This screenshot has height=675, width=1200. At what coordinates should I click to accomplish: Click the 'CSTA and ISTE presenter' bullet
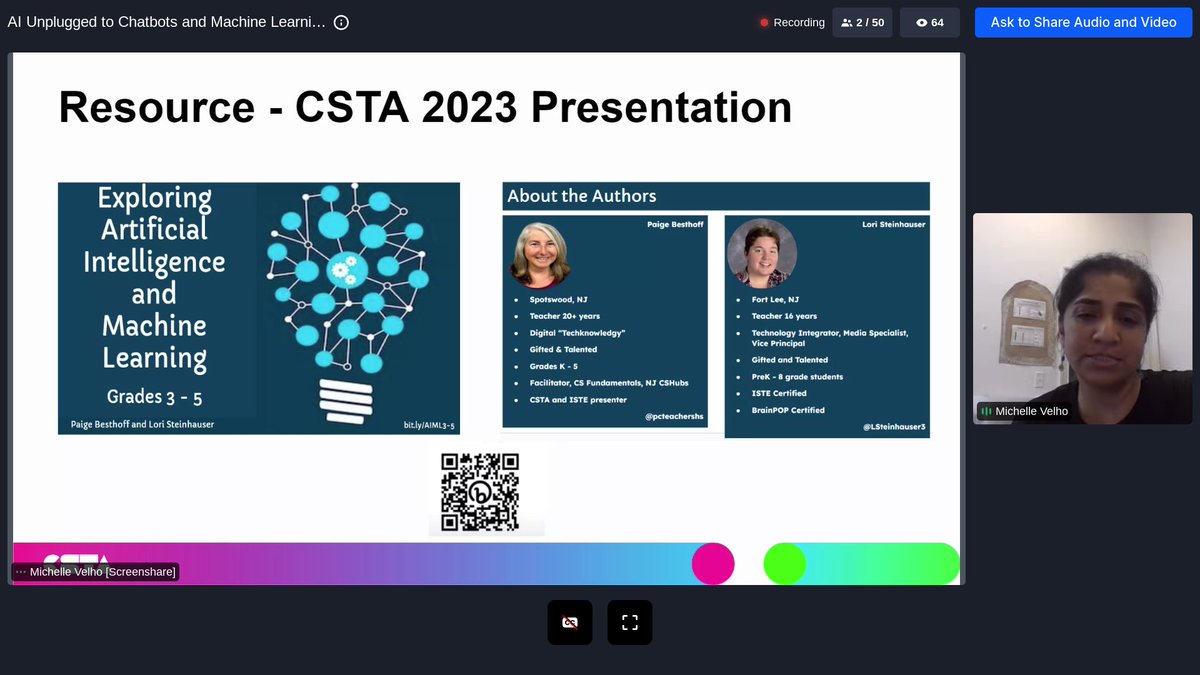578,400
